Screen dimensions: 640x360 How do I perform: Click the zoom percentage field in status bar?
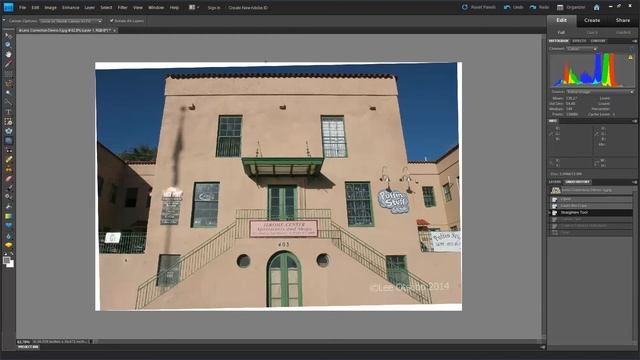[x=24, y=342]
